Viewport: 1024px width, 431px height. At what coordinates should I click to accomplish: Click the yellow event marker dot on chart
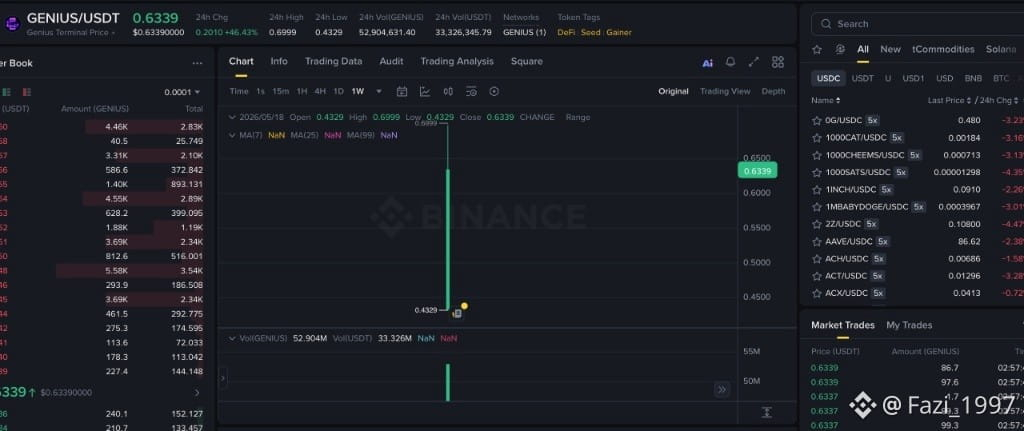pyautogui.click(x=464, y=306)
